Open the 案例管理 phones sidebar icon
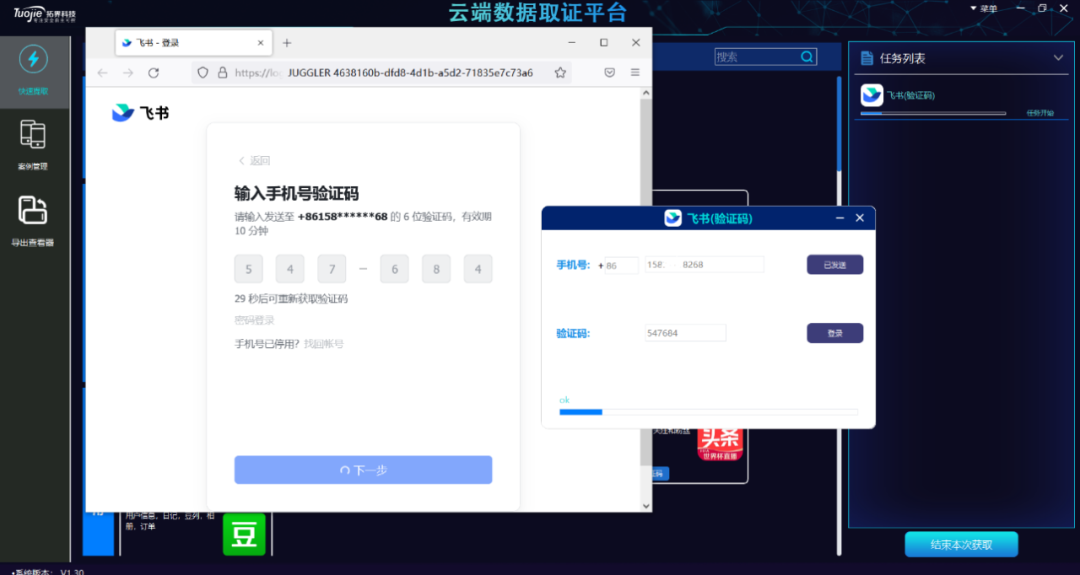 tap(32, 134)
